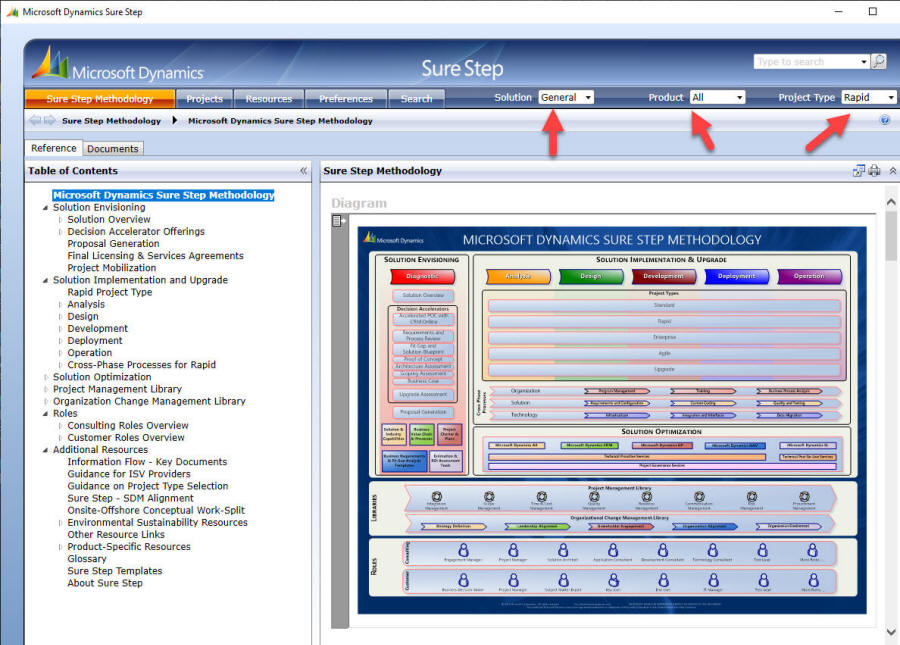The height and width of the screenshot is (645, 900).
Task: Expand the Project Management Library node
Action: 45,389
